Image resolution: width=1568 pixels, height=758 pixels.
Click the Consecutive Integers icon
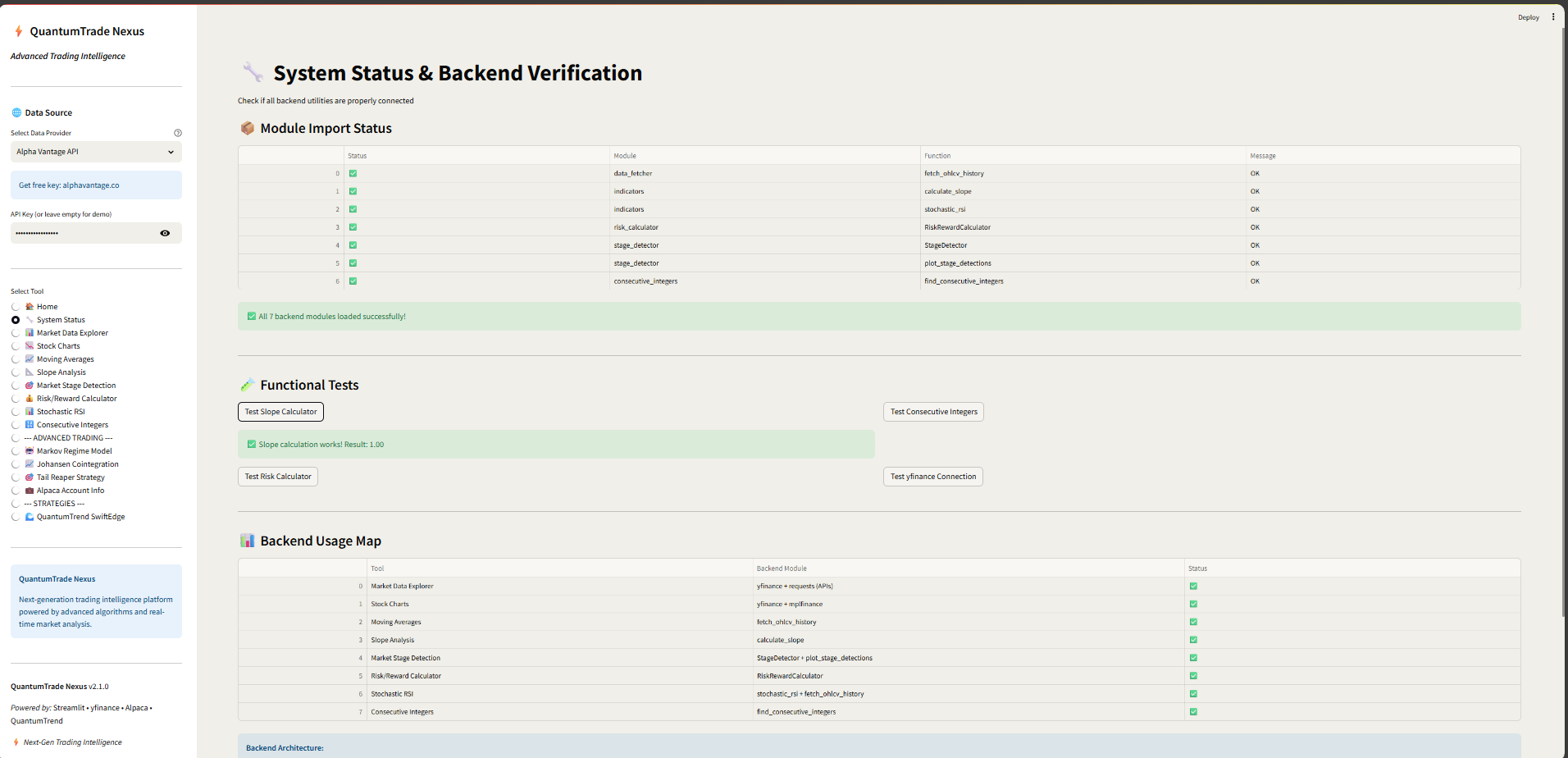pyautogui.click(x=30, y=425)
